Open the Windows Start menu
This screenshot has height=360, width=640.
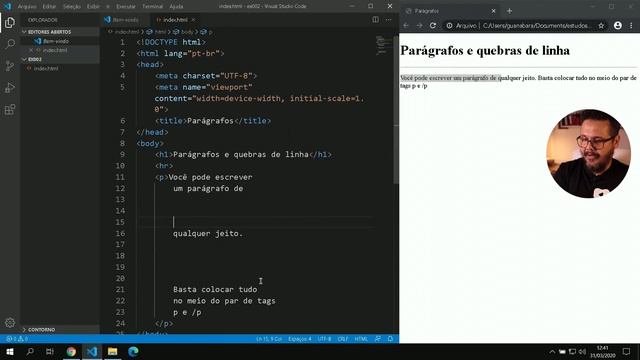(x=9, y=351)
